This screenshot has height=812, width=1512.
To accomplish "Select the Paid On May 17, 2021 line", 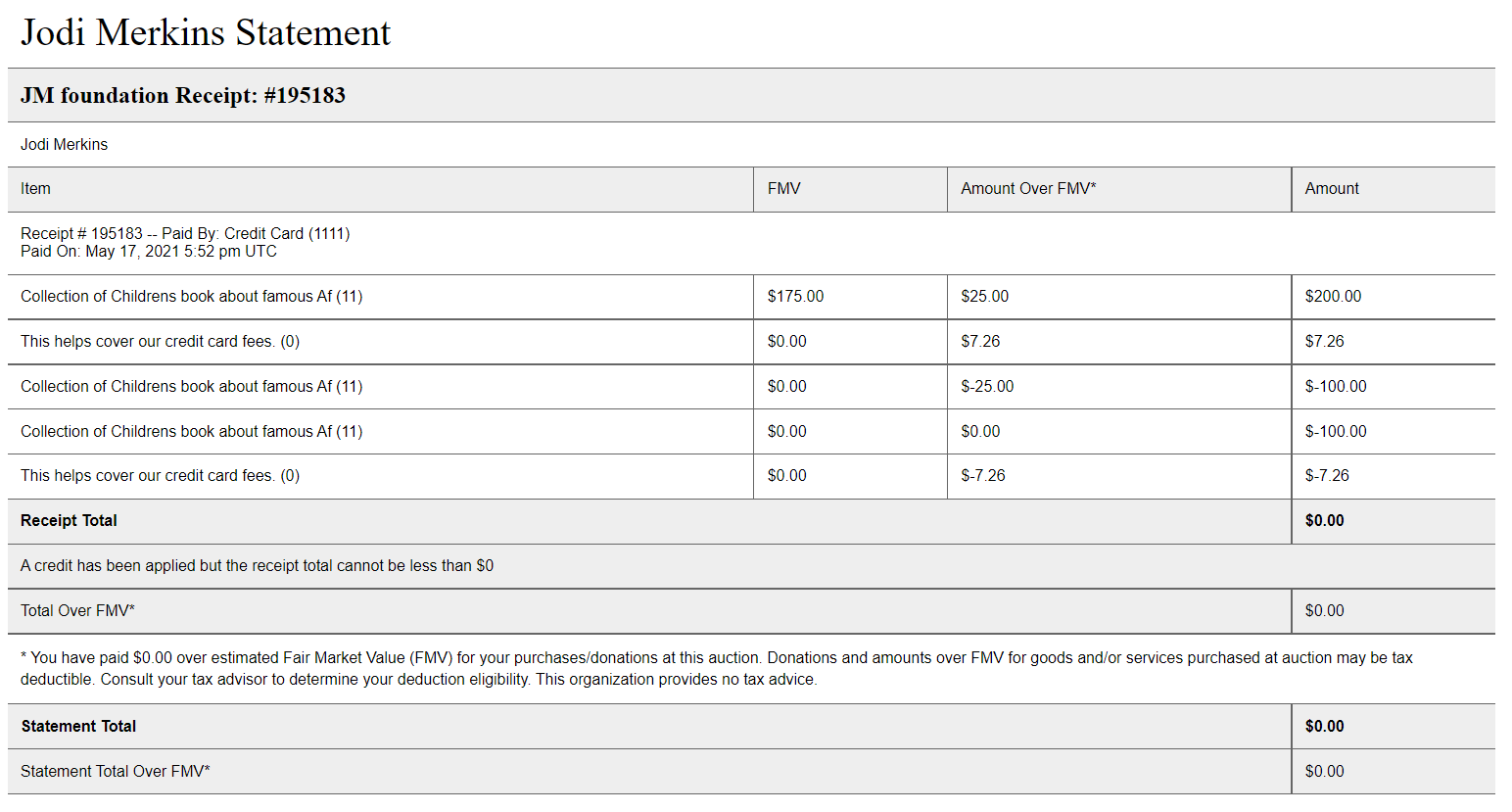I will click(x=149, y=252).
